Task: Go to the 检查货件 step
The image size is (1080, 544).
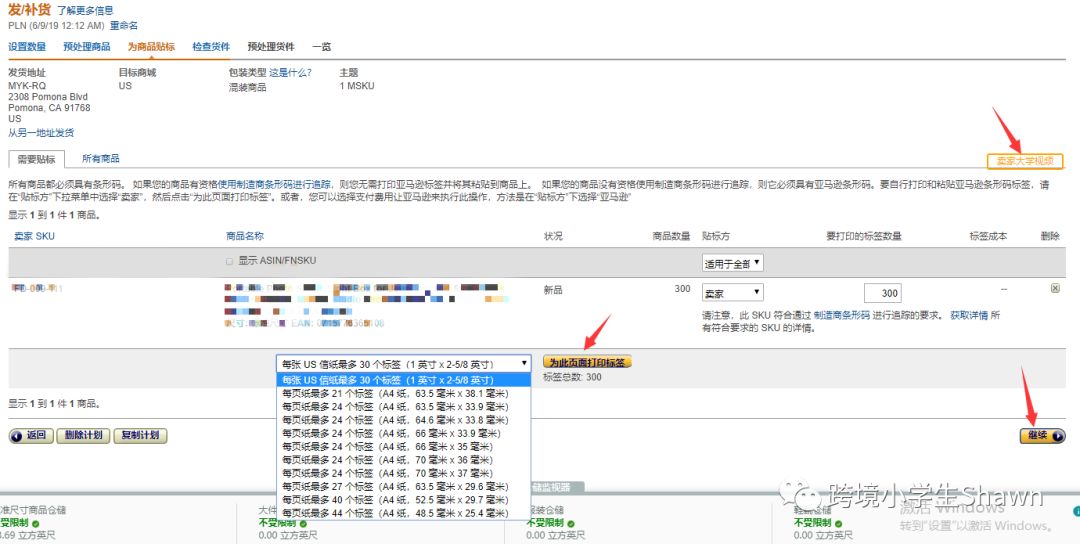Action: [211, 47]
